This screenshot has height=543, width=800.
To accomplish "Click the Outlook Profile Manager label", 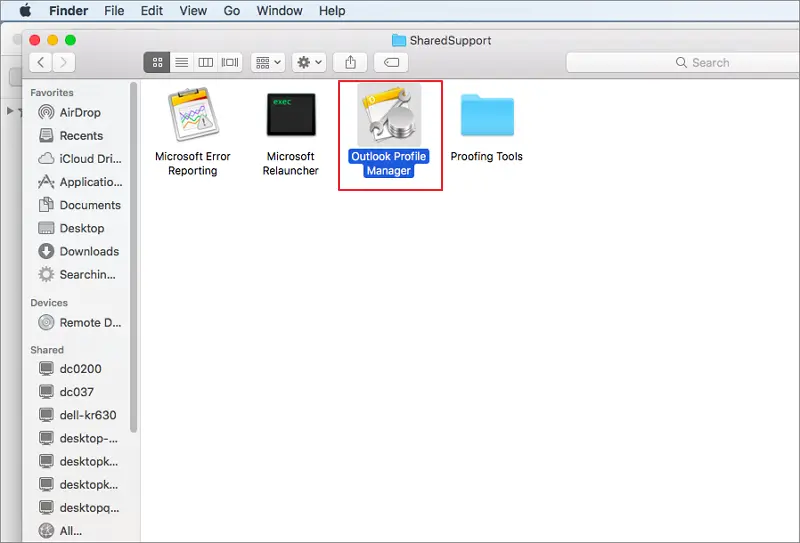I will point(389,163).
